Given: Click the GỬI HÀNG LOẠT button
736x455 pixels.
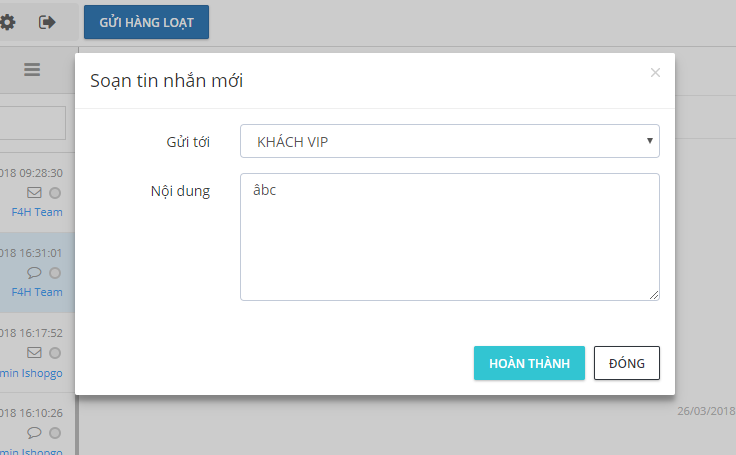Looking at the screenshot, I should click(x=146, y=21).
